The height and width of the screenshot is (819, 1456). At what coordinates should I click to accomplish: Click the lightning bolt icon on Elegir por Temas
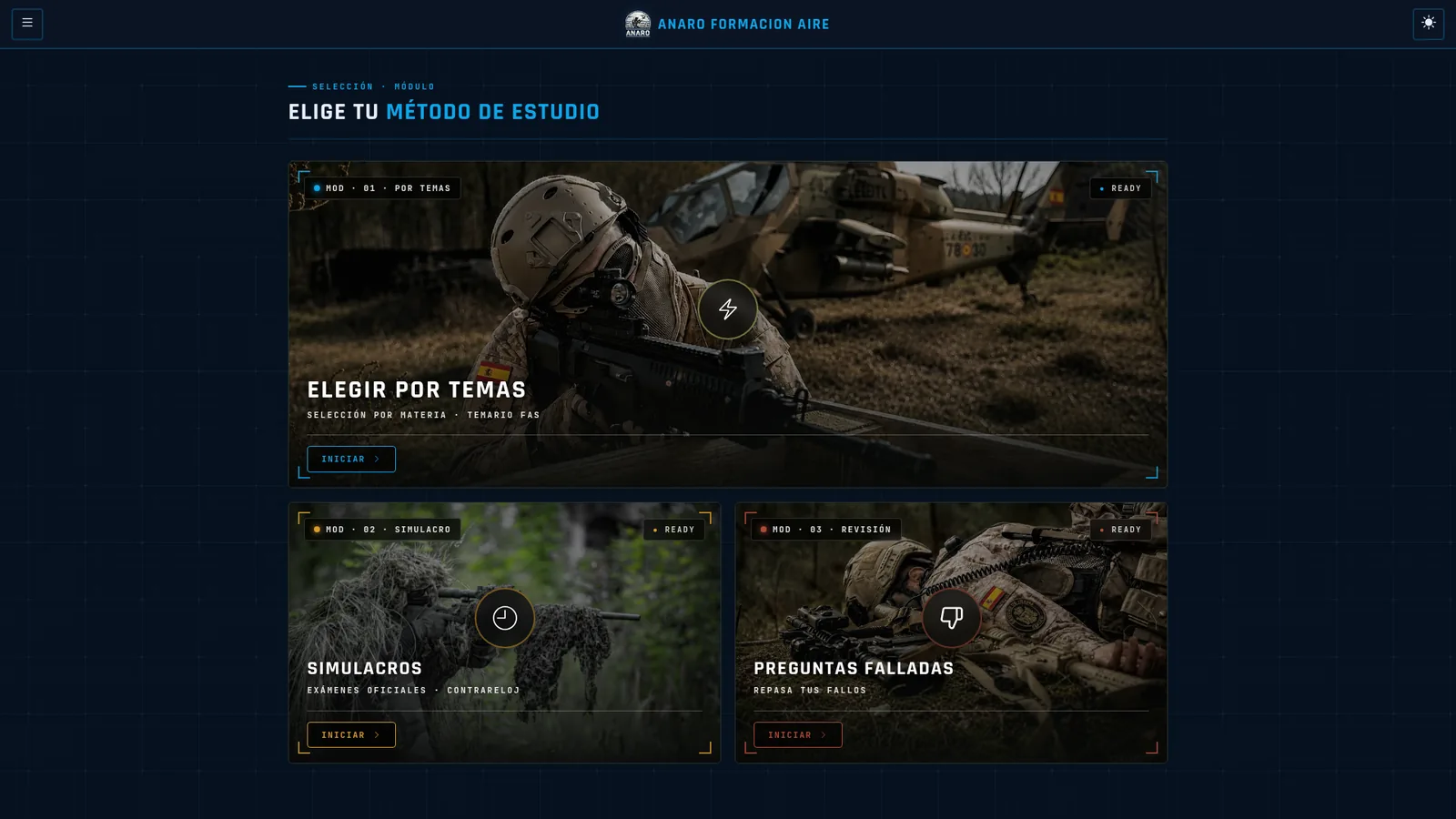[x=728, y=309]
